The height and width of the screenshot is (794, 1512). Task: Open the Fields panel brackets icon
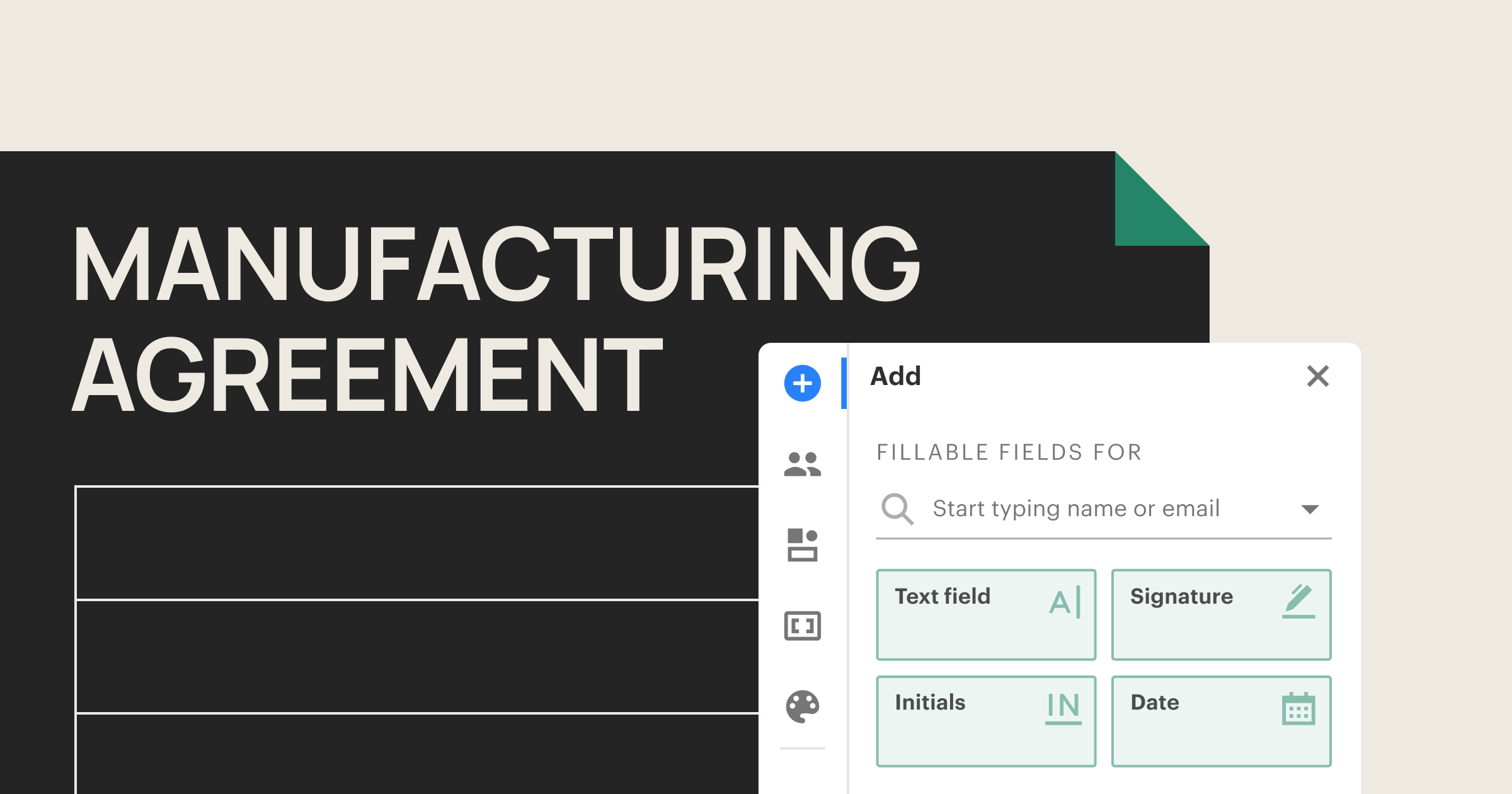click(801, 627)
